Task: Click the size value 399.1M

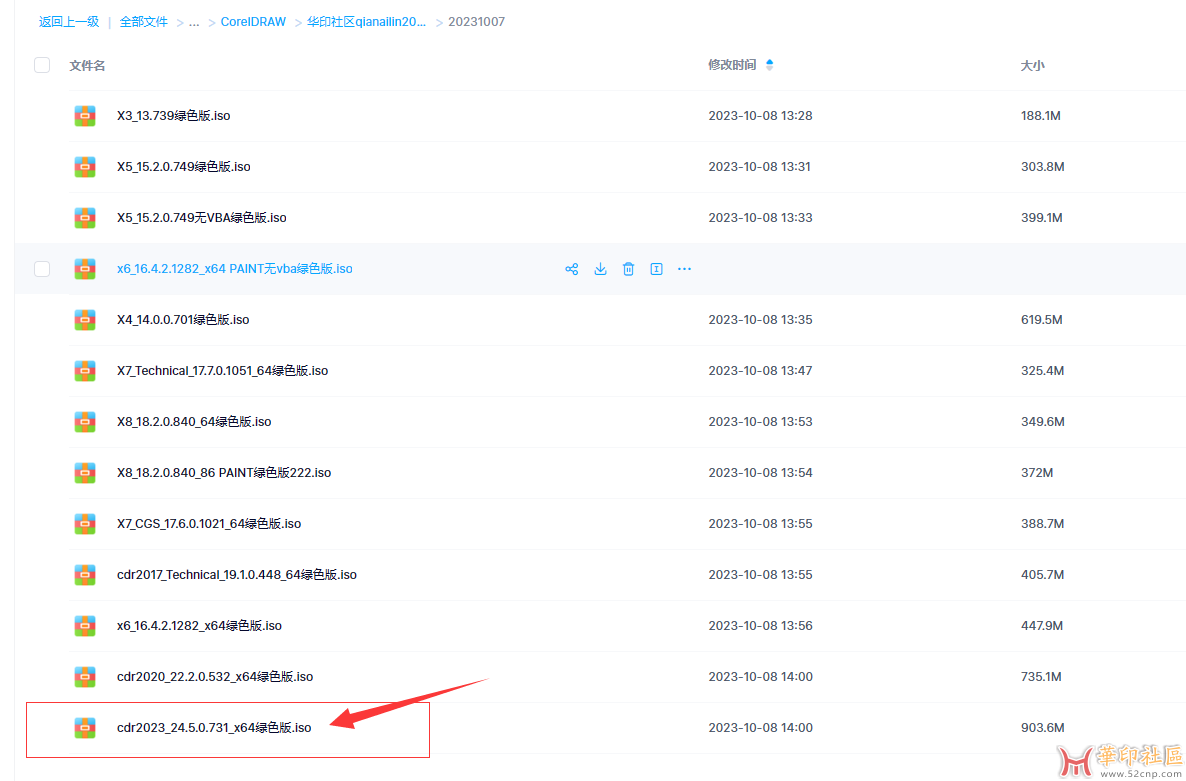Action: pos(1042,218)
